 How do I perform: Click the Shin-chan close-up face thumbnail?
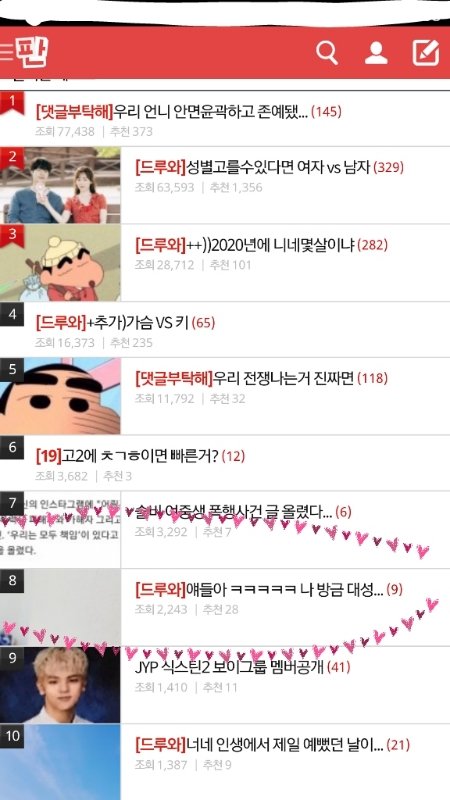click(60, 396)
